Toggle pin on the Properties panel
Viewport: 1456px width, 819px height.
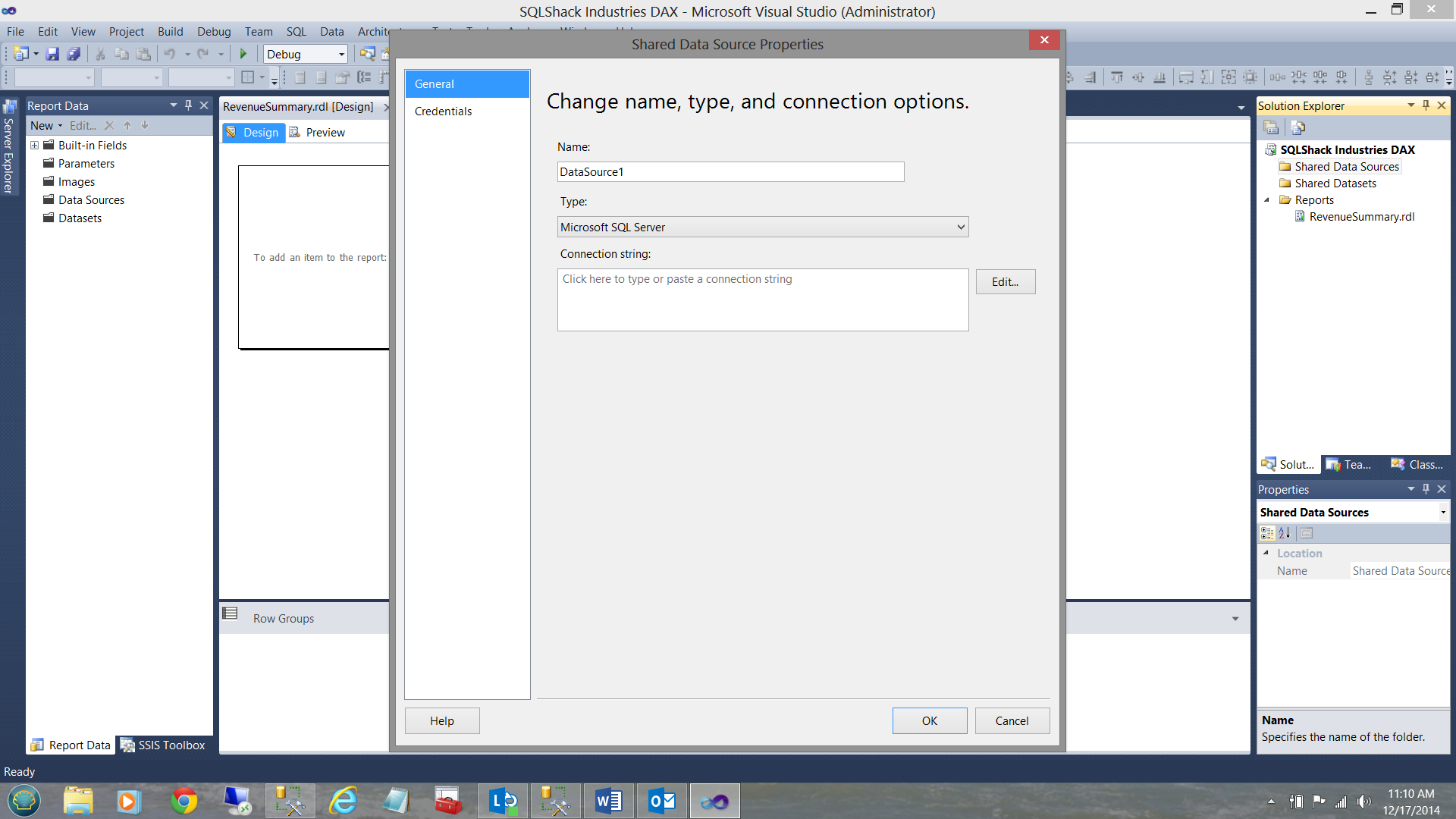pyautogui.click(x=1426, y=489)
